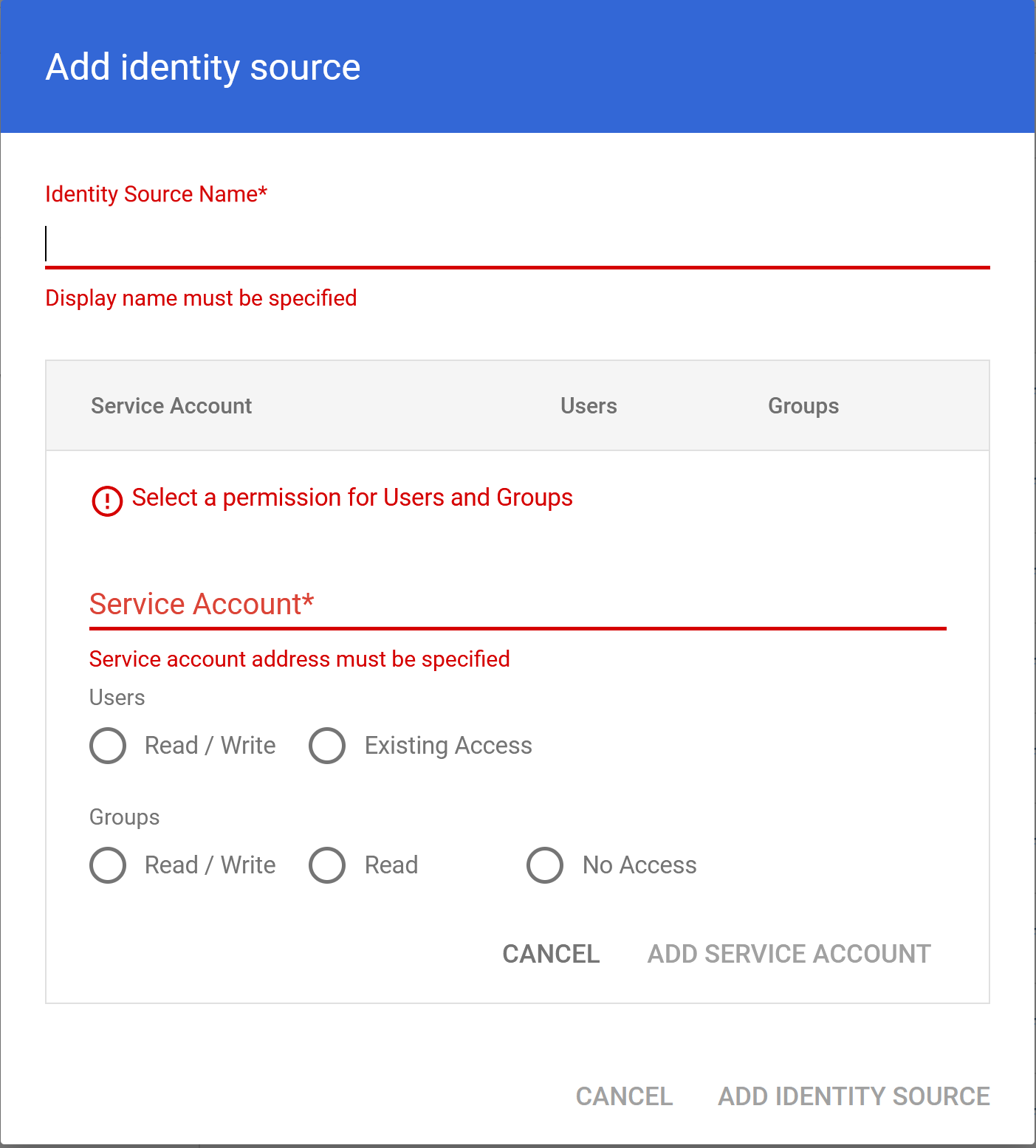The image size is (1036, 1148).
Task: Click the 'Service account address must be specified' text
Action: (x=299, y=659)
